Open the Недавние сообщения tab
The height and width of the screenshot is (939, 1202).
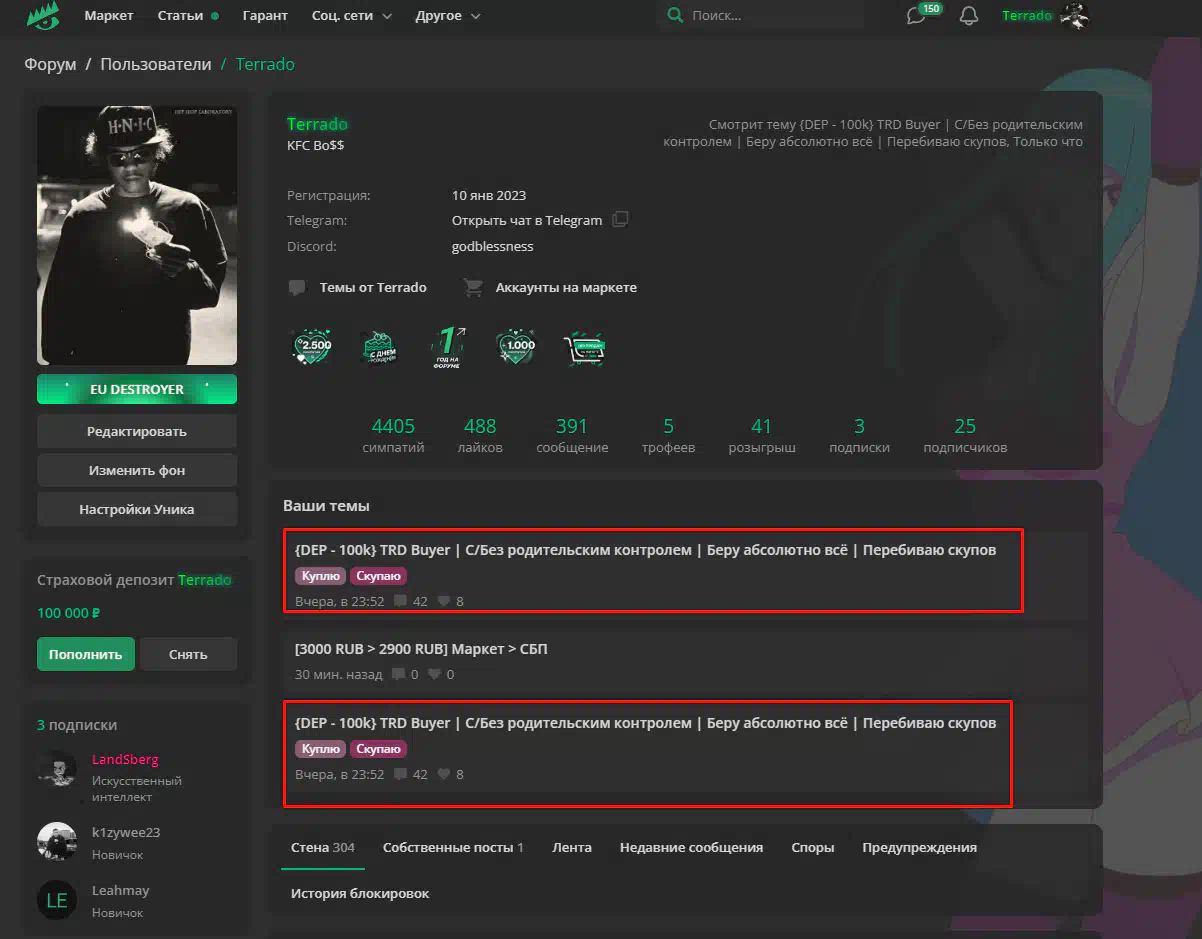click(691, 847)
